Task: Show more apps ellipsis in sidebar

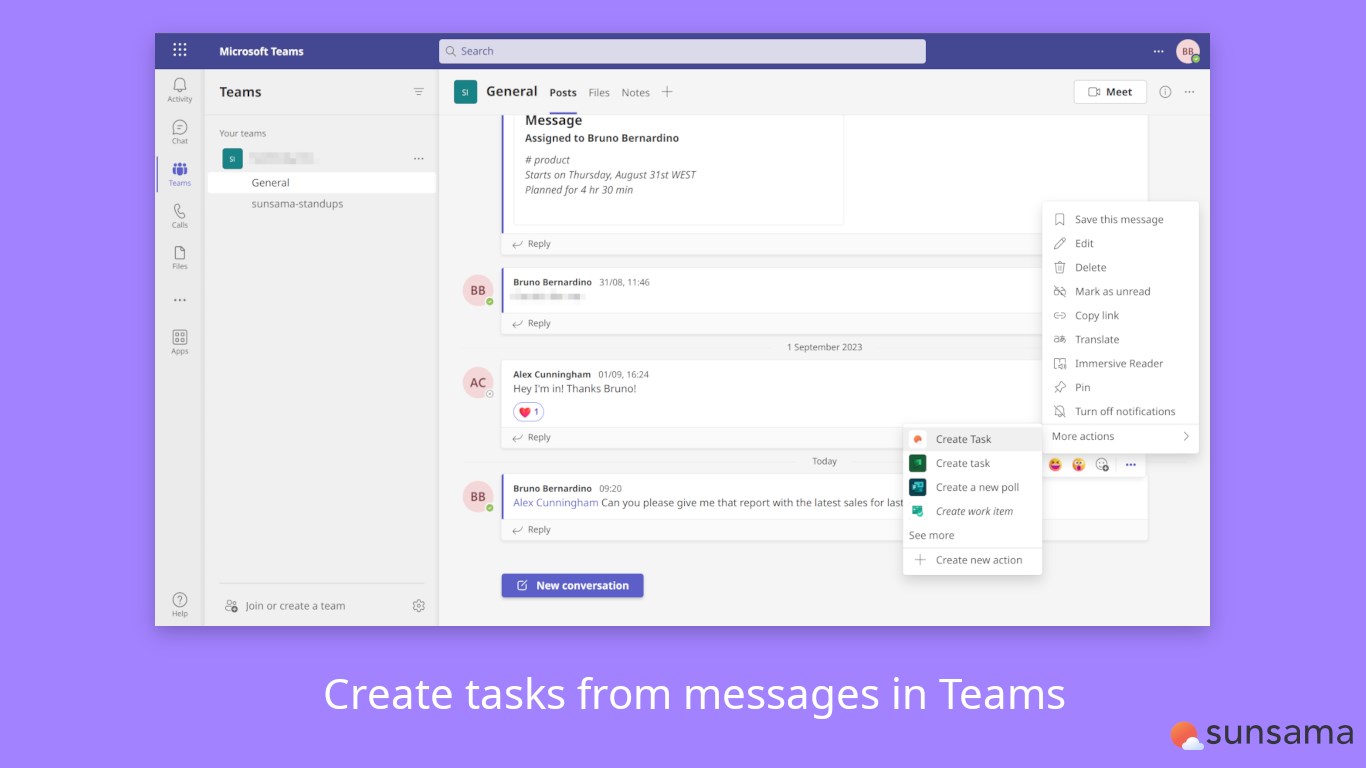Action: coord(180,300)
